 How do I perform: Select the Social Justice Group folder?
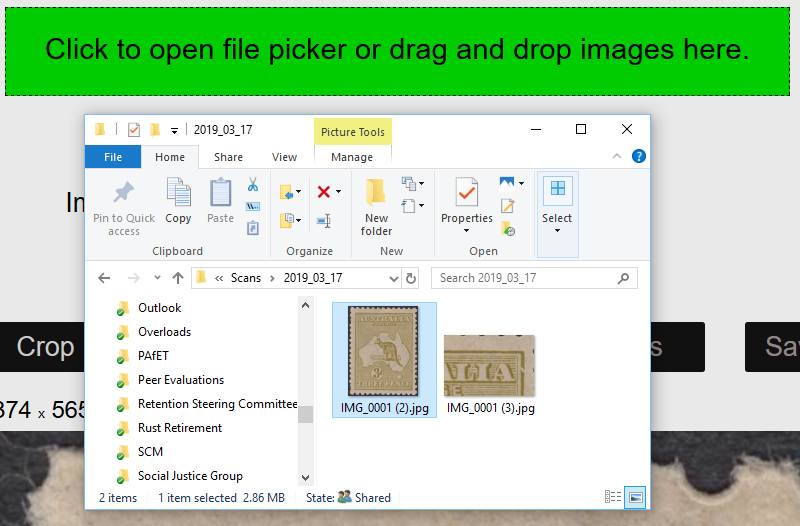190,475
